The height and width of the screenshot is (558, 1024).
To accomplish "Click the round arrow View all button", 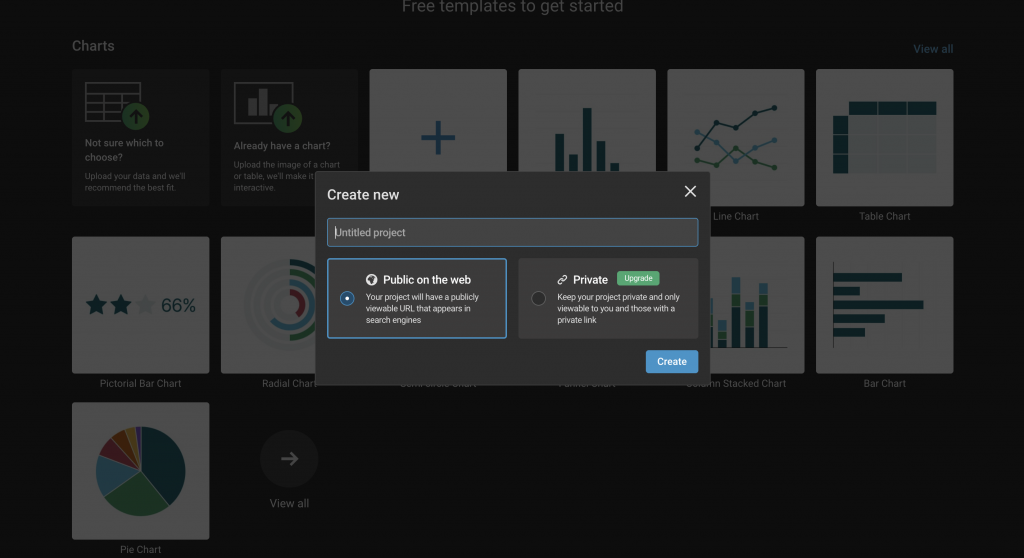I will (x=289, y=459).
